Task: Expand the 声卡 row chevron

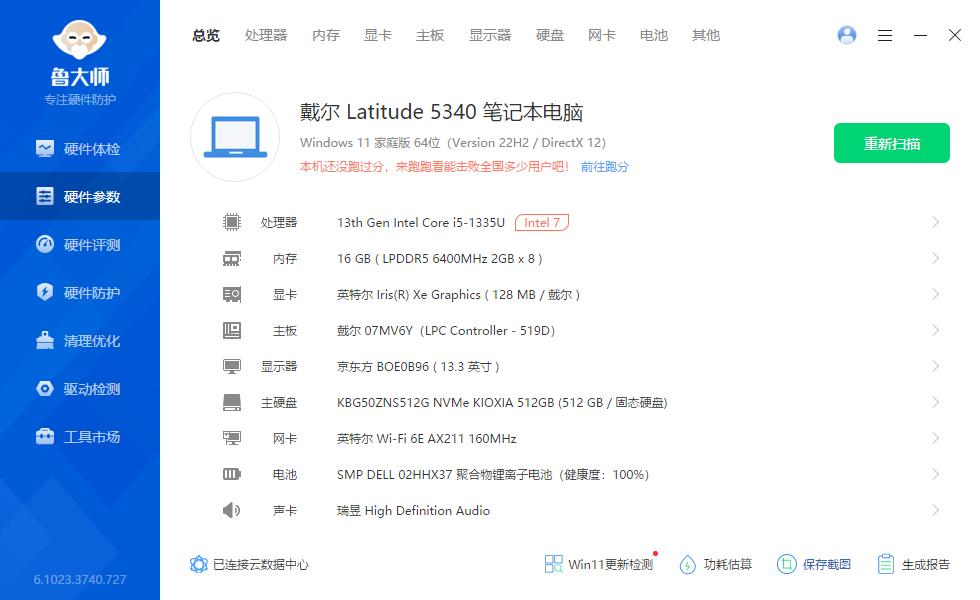Action: point(936,511)
